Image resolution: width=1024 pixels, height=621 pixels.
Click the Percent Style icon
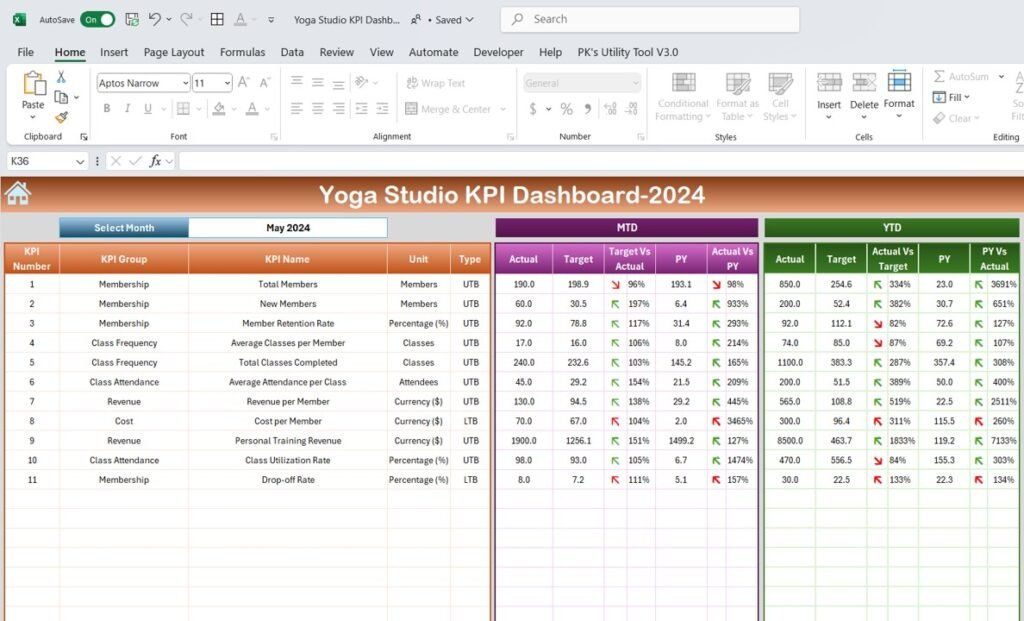tap(566, 110)
